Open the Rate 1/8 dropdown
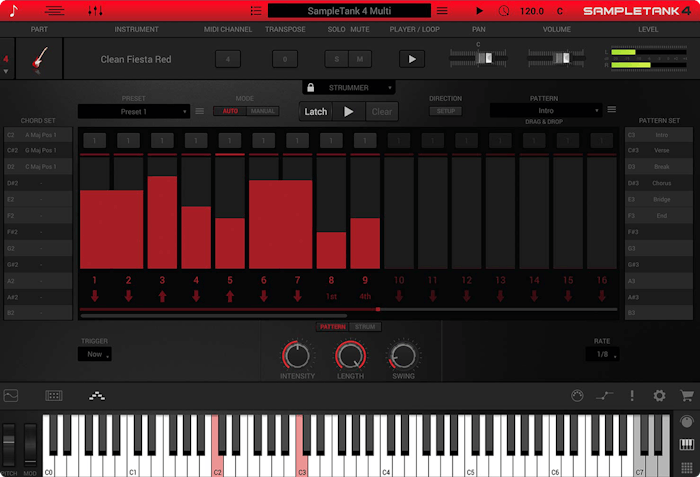700x477 pixels. [602, 354]
